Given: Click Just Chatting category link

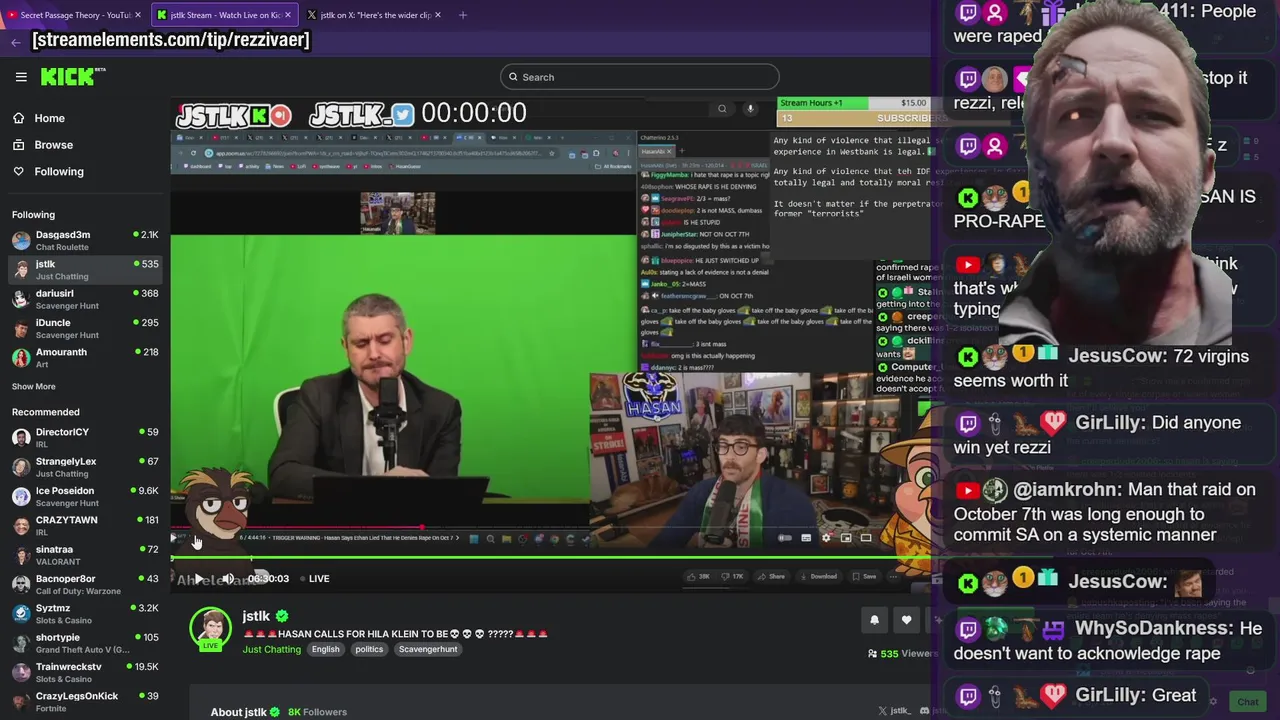Looking at the screenshot, I should pyautogui.click(x=271, y=650).
